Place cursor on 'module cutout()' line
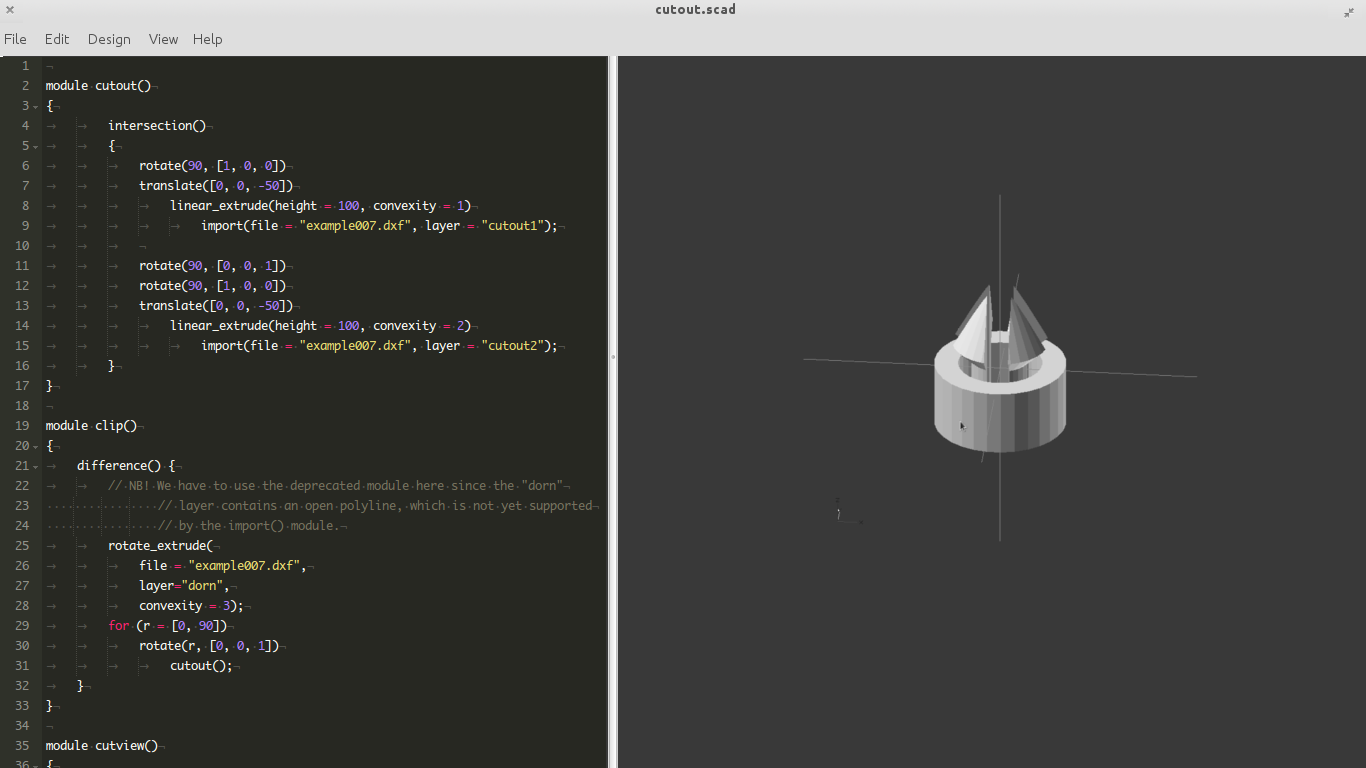The height and width of the screenshot is (768, 1366). click(x=98, y=86)
